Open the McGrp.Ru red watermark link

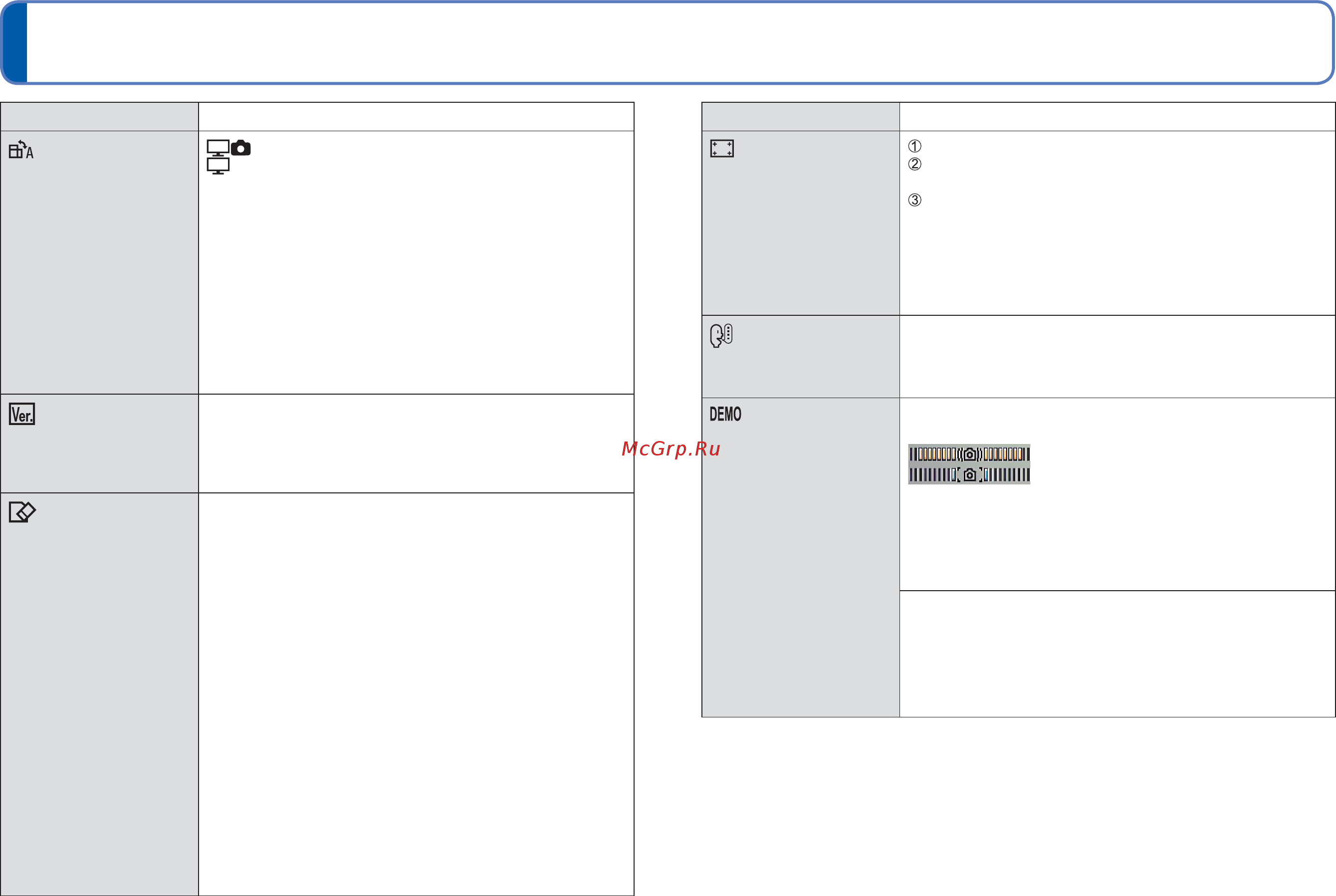[671, 448]
